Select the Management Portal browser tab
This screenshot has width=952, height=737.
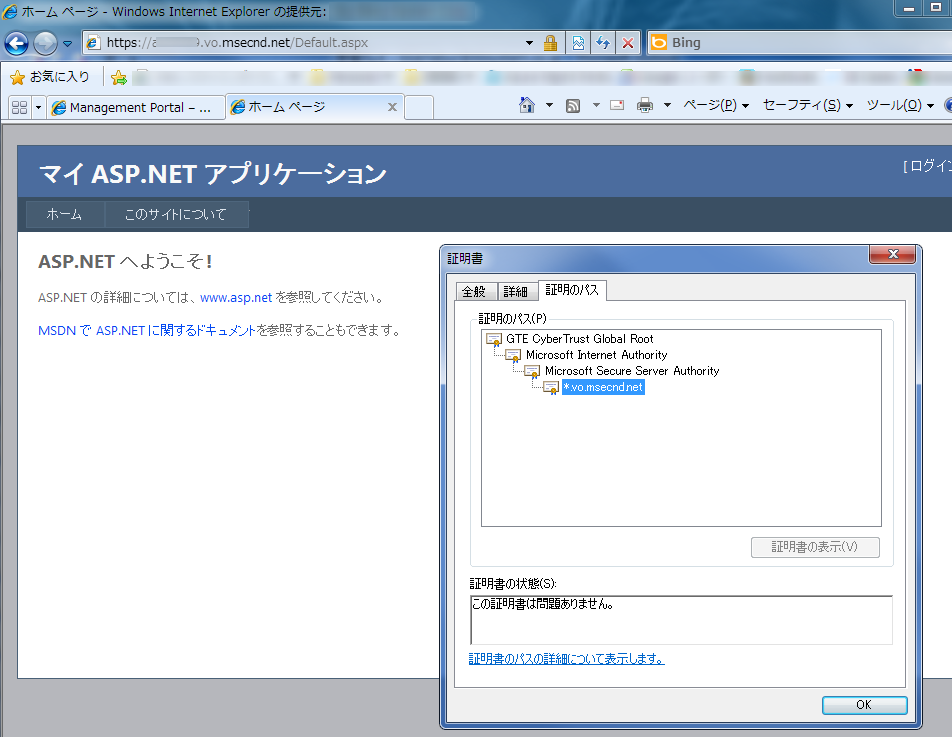coord(135,107)
